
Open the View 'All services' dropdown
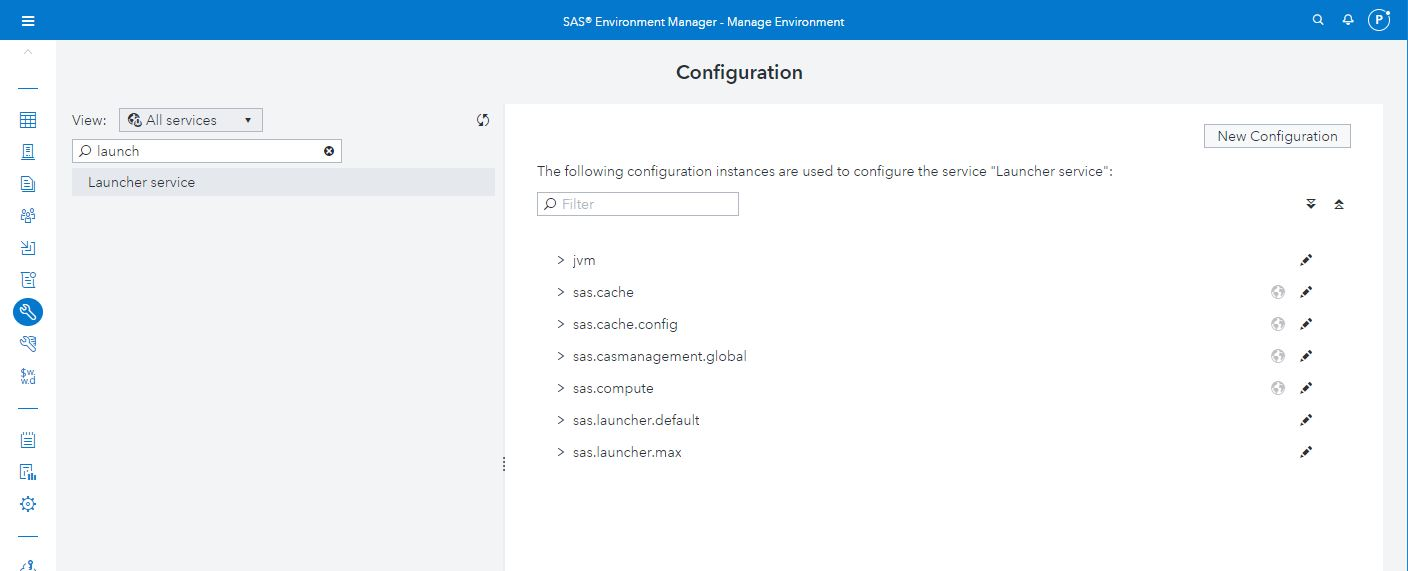click(x=191, y=120)
